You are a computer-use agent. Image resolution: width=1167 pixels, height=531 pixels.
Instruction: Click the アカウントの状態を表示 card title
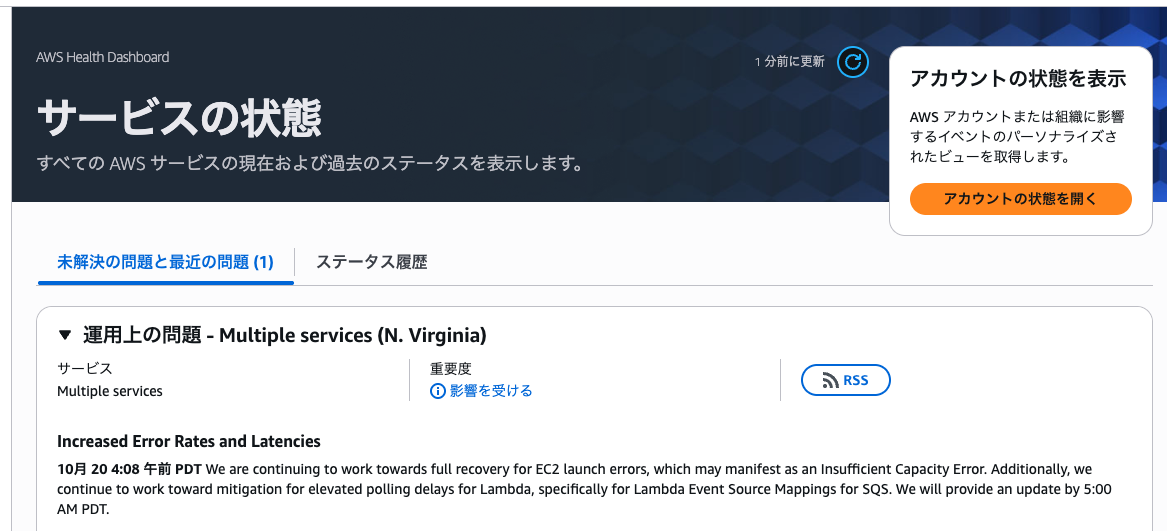click(1018, 79)
